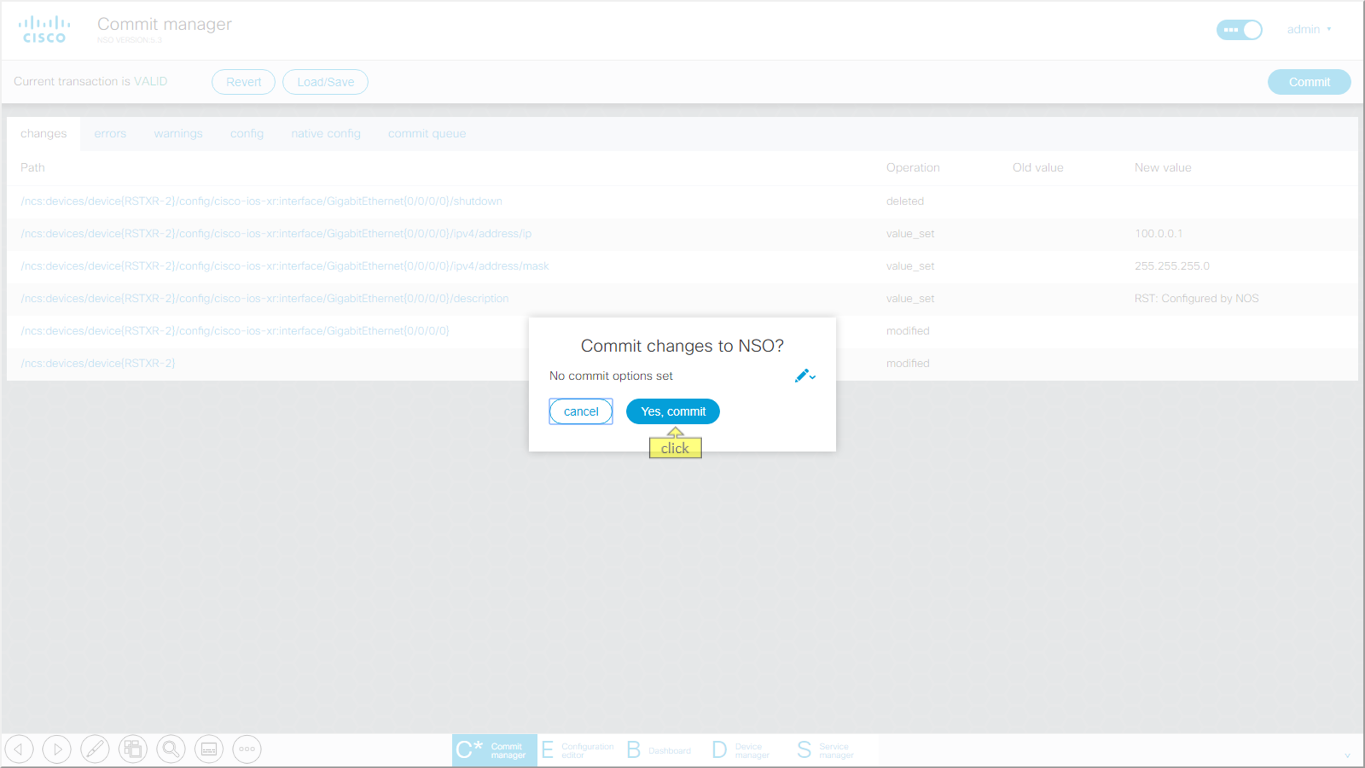This screenshot has width=1365, height=768.
Task: Open the magnifier search icon
Action: pyautogui.click(x=171, y=749)
